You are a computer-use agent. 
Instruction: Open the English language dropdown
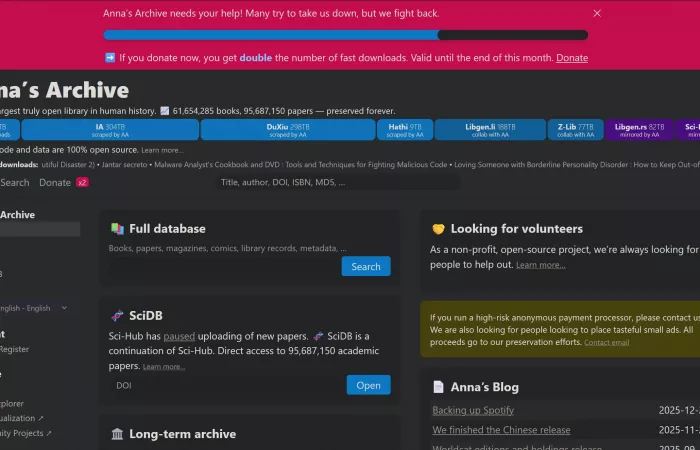35,308
